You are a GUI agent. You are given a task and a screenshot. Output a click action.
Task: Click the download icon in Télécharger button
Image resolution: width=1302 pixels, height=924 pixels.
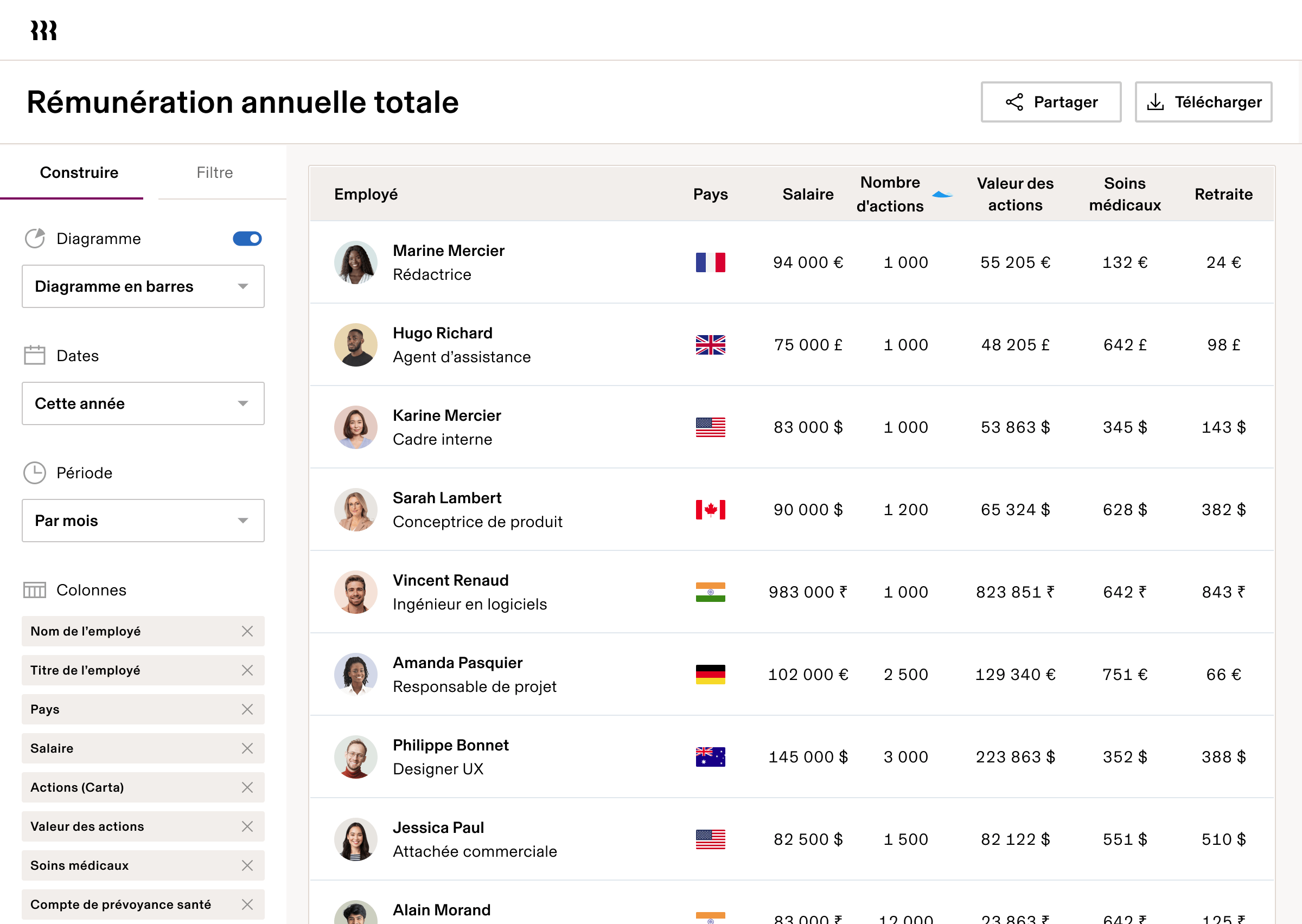point(1154,102)
